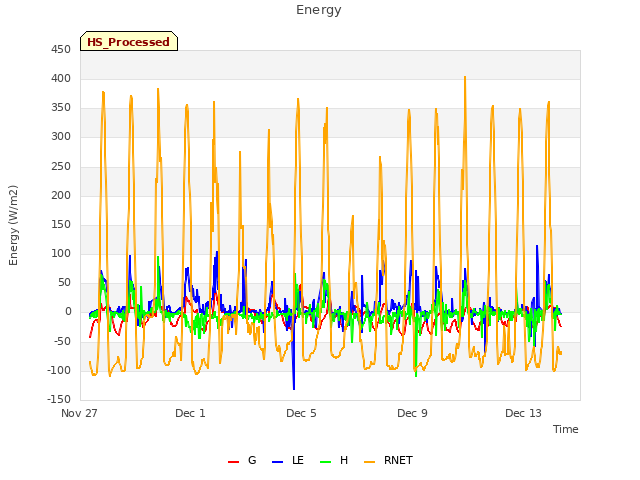This screenshot has width=640, height=480.
Task: Click the 0 y-axis tick label
Action: 68,312
